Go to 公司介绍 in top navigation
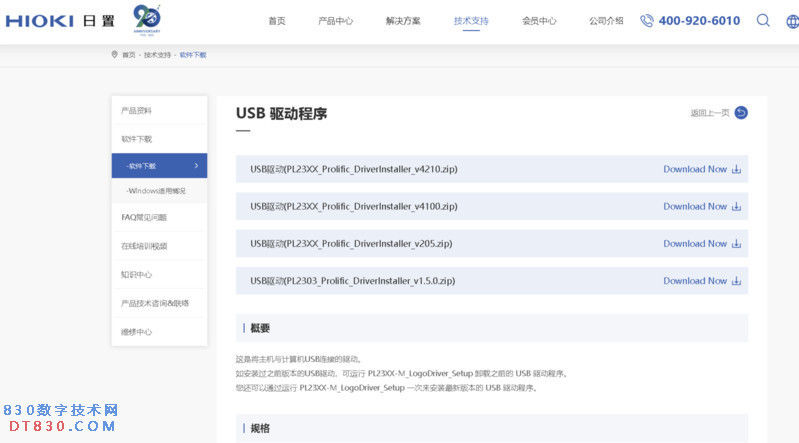The height and width of the screenshot is (443, 799). coord(606,21)
